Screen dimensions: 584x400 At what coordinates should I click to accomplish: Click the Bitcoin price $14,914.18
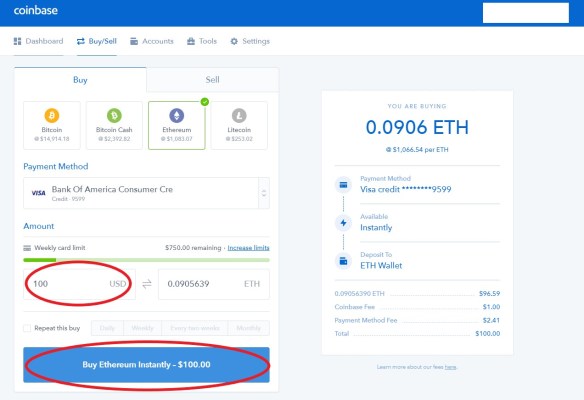[52, 139]
